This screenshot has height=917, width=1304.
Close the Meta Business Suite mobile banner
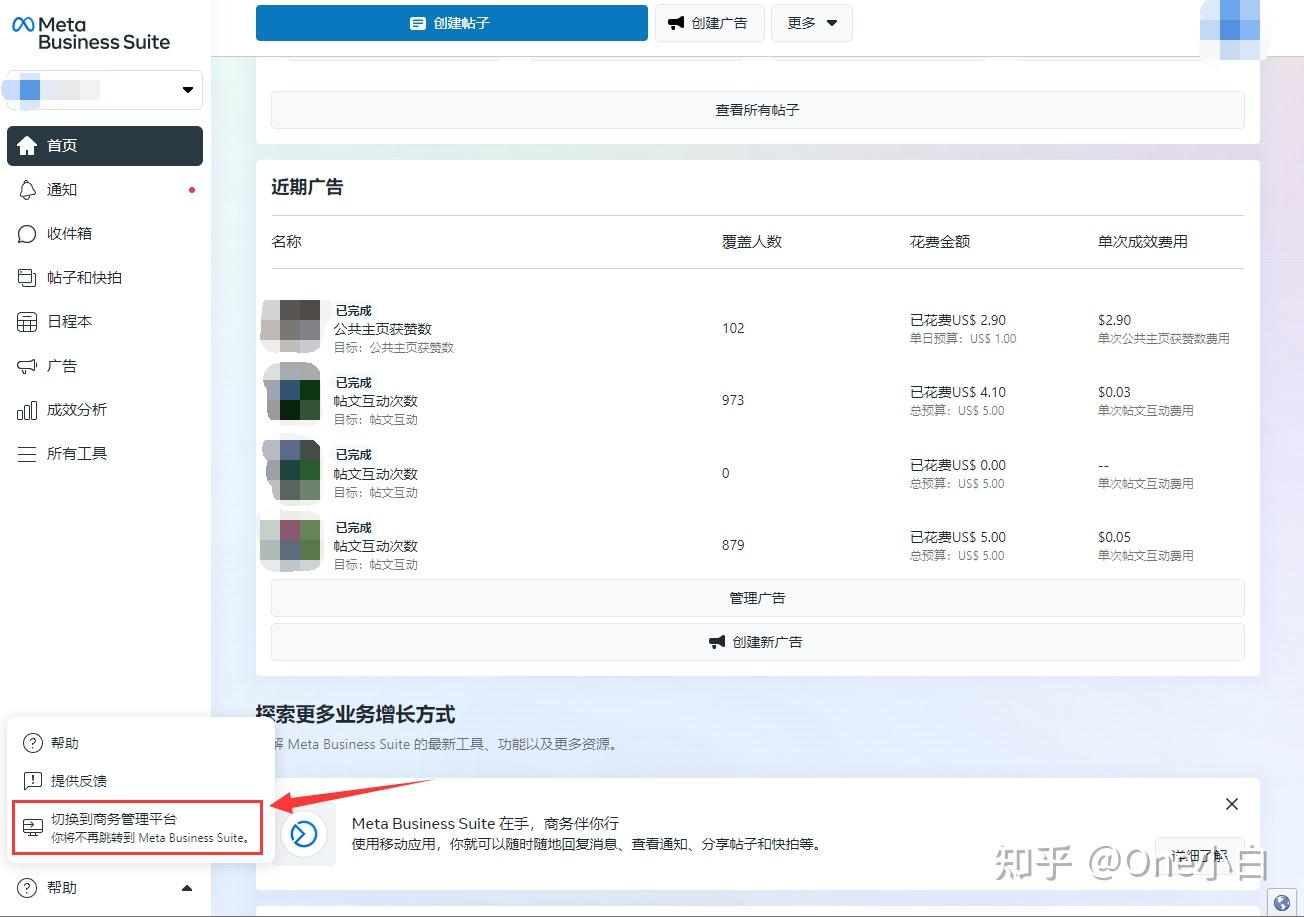1232,804
